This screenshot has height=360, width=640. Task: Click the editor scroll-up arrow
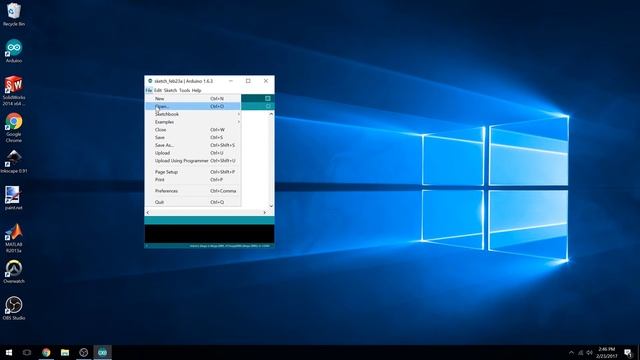271,114
